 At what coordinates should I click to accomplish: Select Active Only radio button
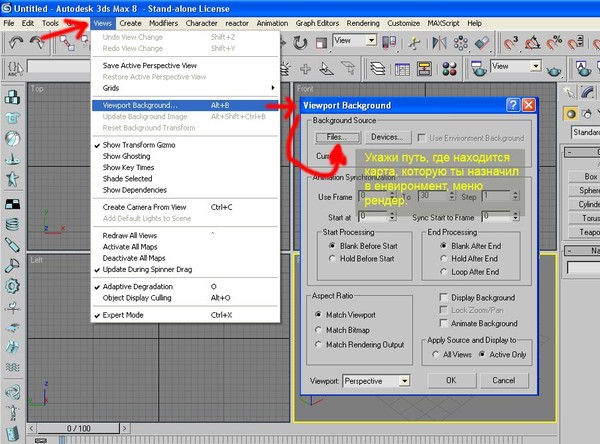(x=482, y=354)
